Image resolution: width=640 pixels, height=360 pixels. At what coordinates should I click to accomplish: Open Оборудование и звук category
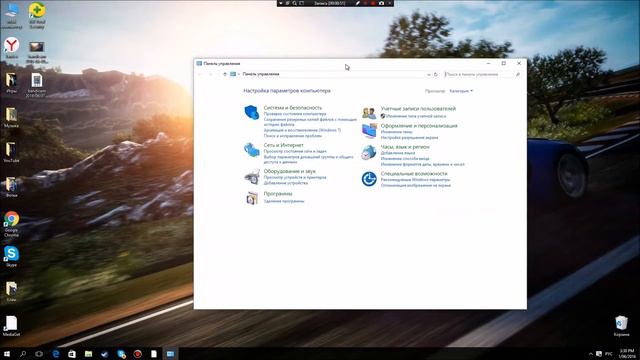pos(290,171)
